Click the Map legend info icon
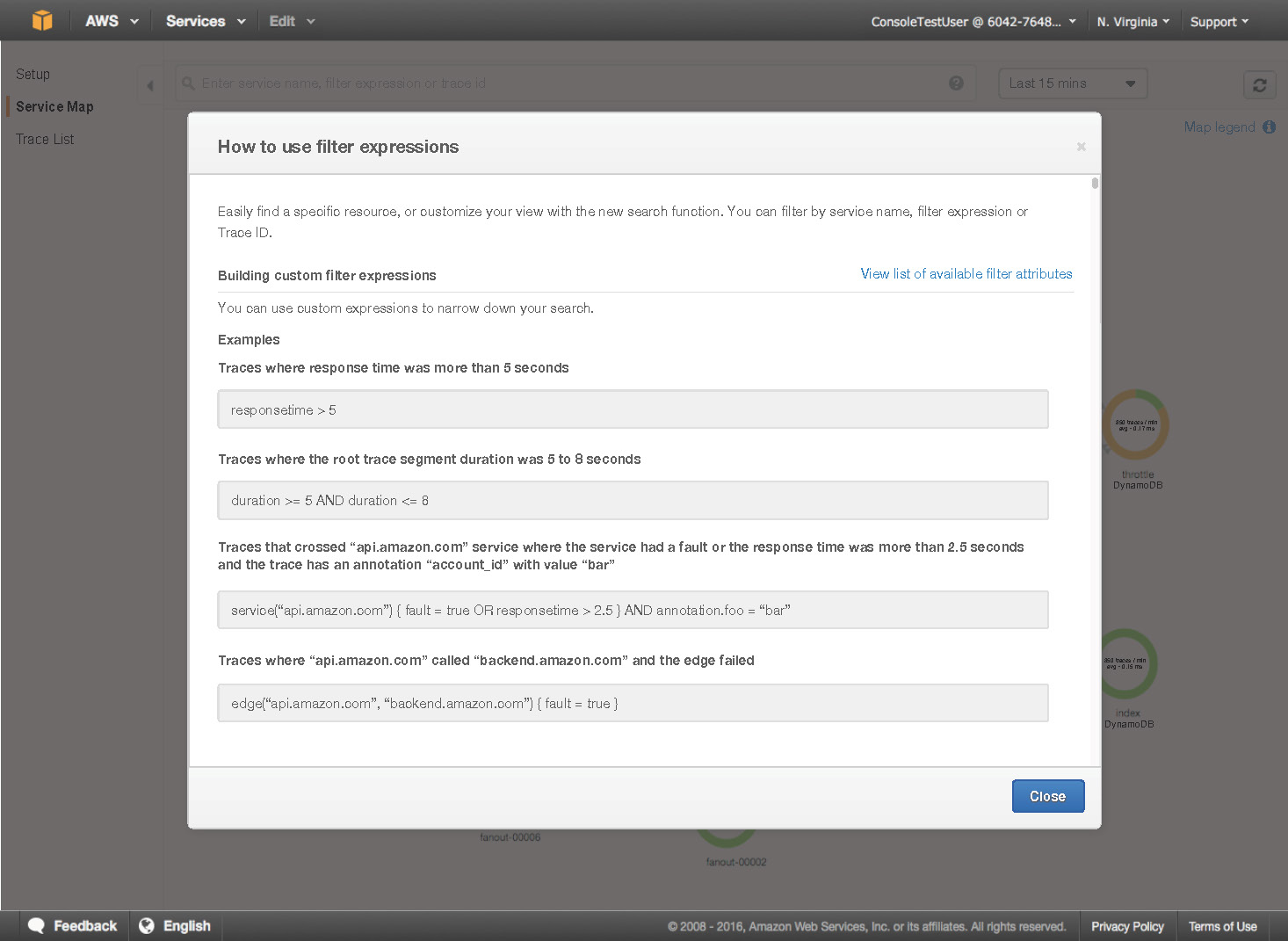The height and width of the screenshot is (941, 1288). point(1269,127)
